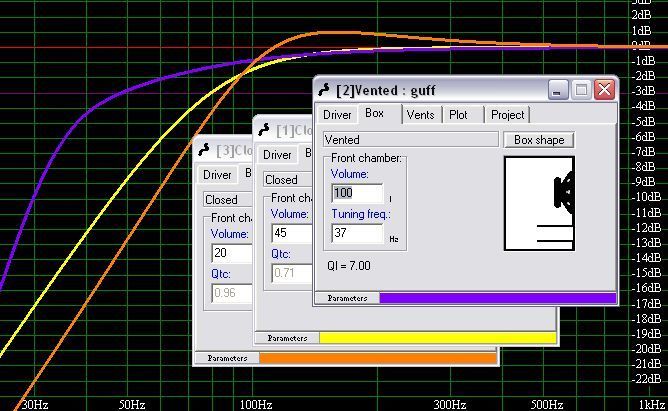This screenshot has height=411, width=668.
Task: Switch to the Vents tab
Action: tap(420, 115)
